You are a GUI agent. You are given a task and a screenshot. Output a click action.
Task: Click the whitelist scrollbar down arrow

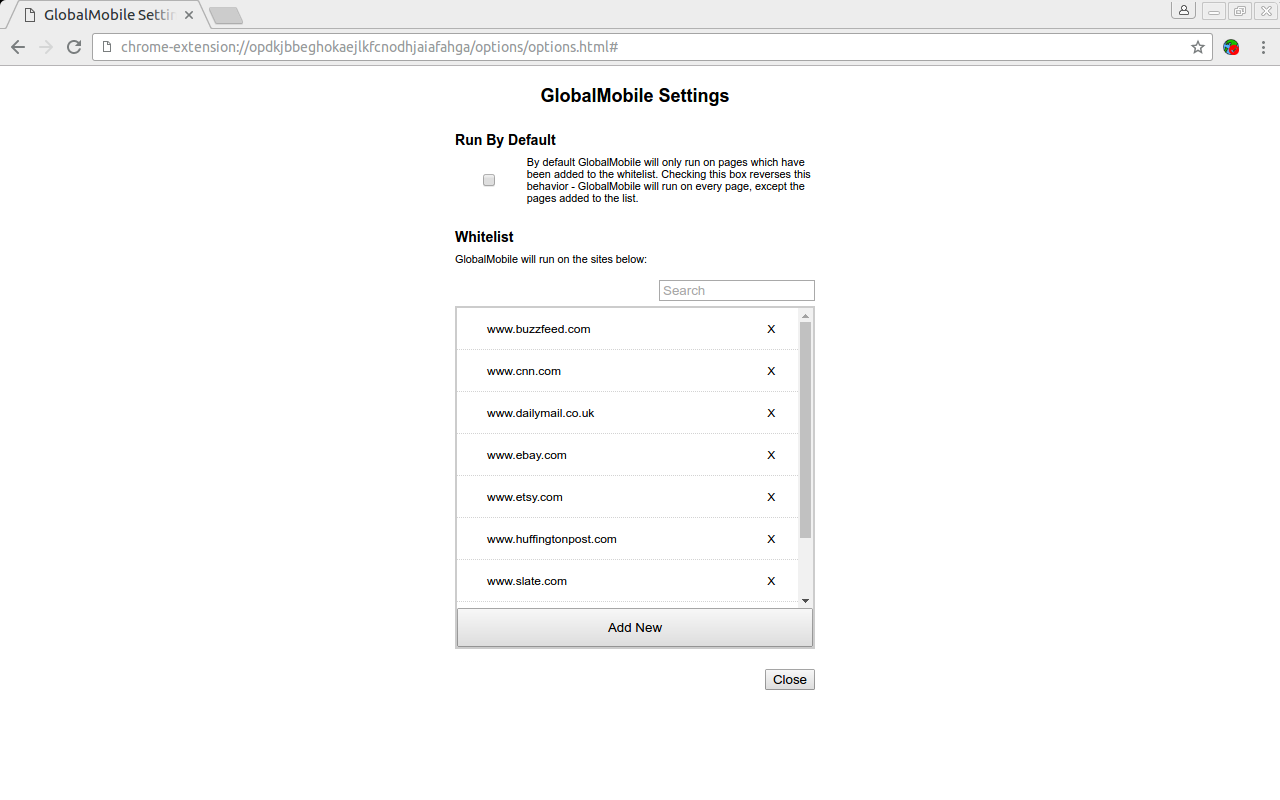pos(806,600)
